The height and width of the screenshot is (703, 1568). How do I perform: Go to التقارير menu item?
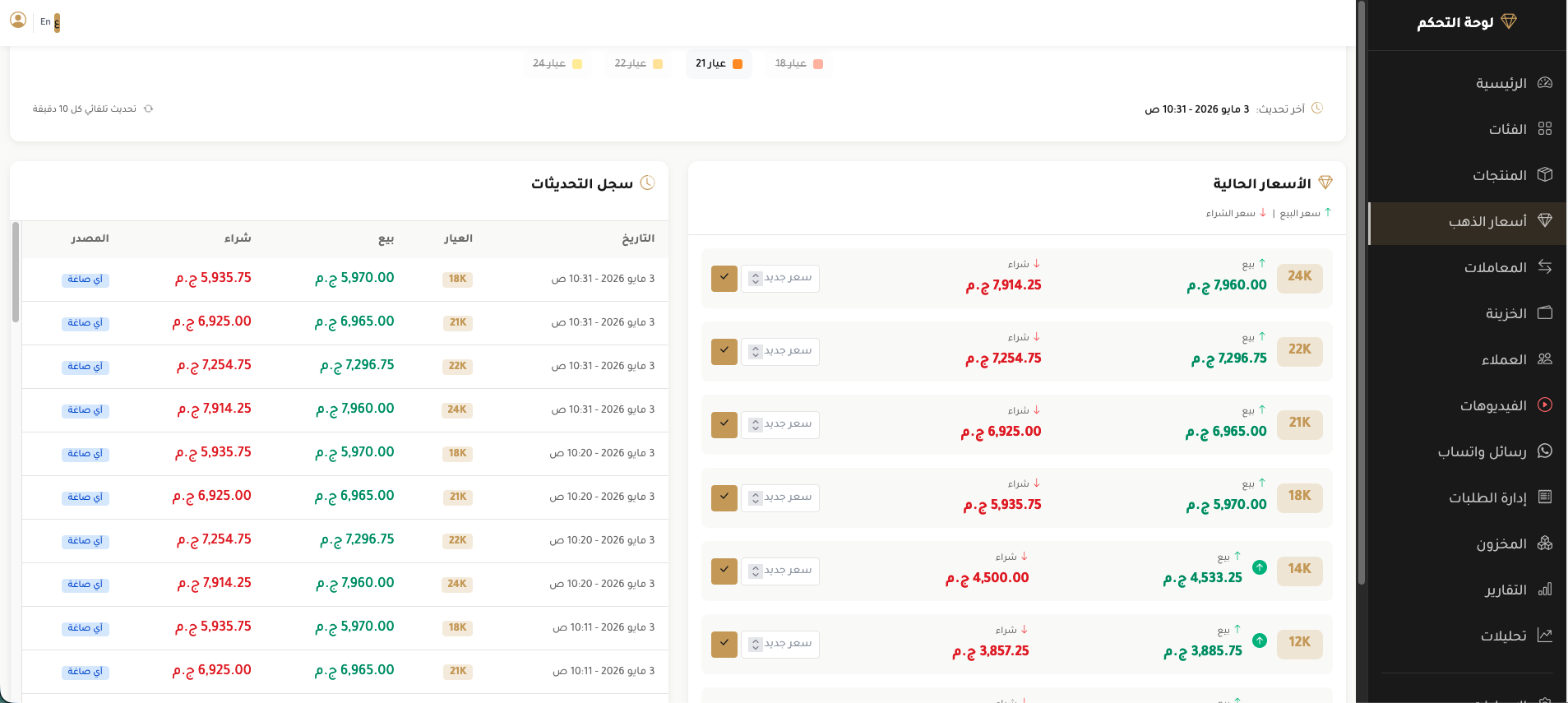[1467, 590]
